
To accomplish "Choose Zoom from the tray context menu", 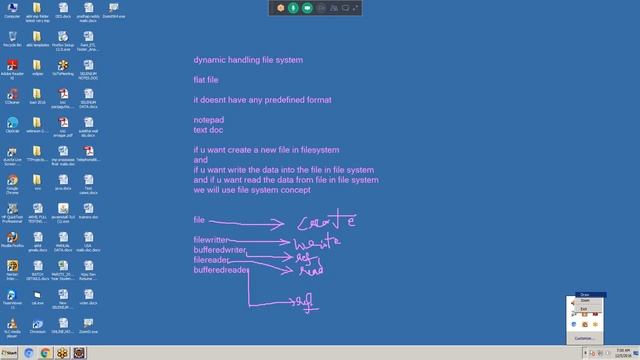I will [589, 301].
